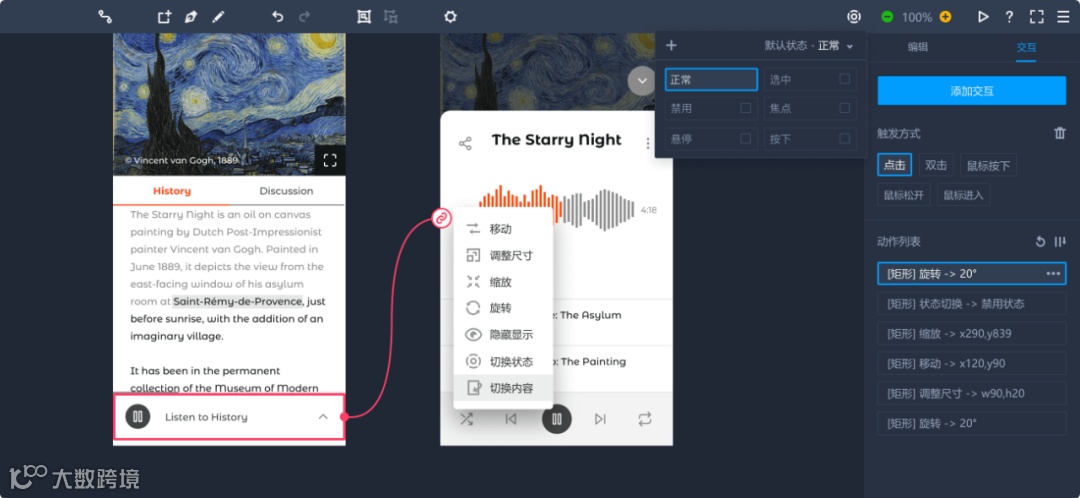The width and height of the screenshot is (1080, 498).
Task: Select the pencil tool in top toolbar
Action: (218, 17)
